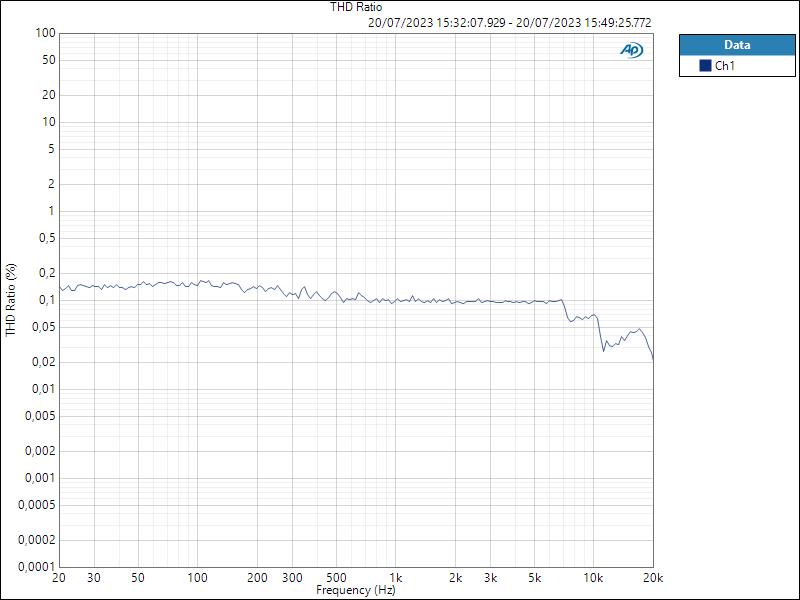800x600 pixels.
Task: Click the 500 frequency label on the axis
Action: coord(337,577)
